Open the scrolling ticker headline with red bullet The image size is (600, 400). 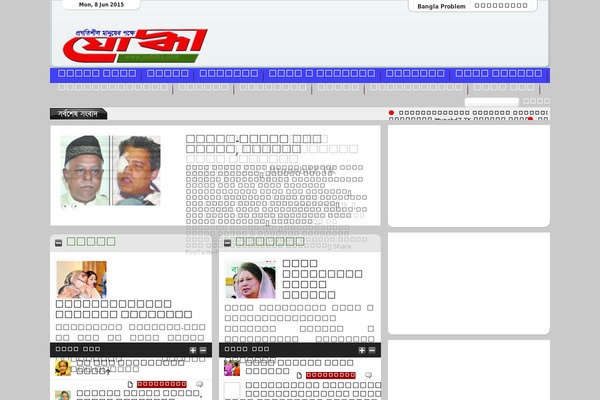473,113
